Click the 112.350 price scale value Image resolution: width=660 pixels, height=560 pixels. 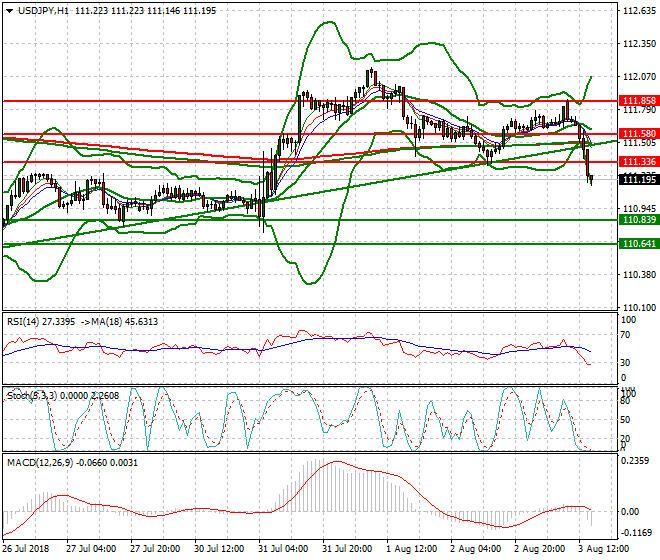tap(639, 44)
